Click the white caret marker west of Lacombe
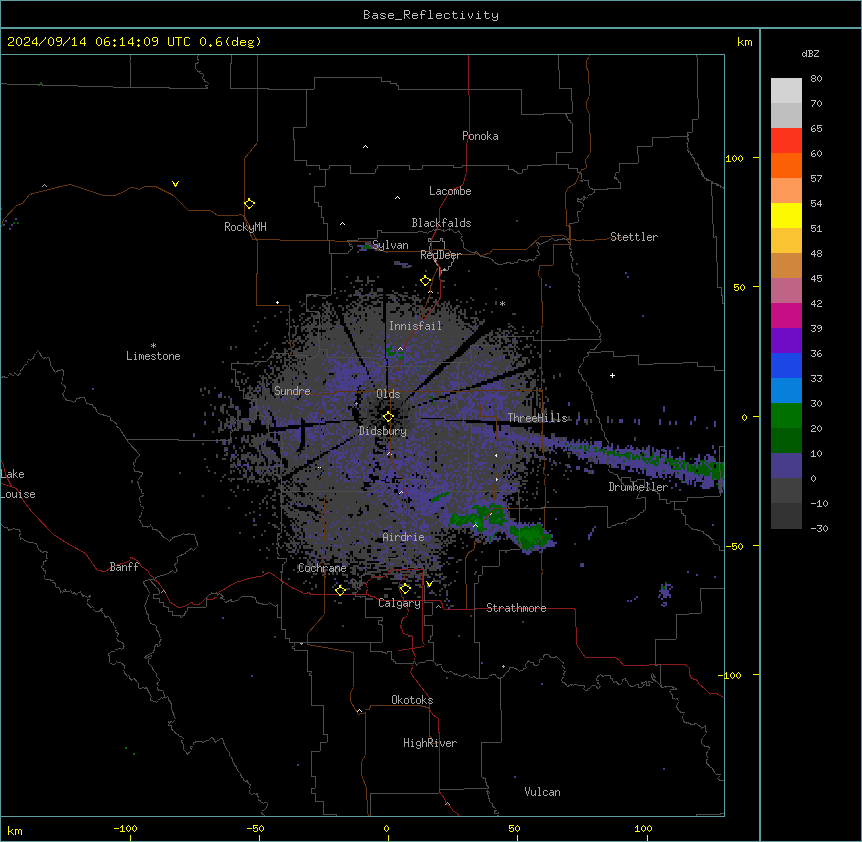The width and height of the screenshot is (862, 842). tap(397, 198)
